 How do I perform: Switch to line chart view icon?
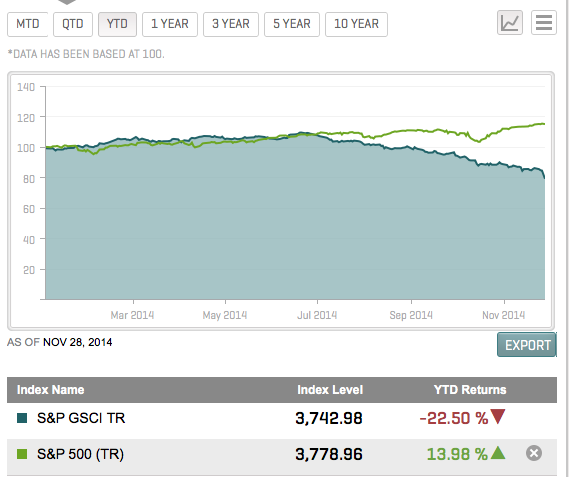point(509,23)
